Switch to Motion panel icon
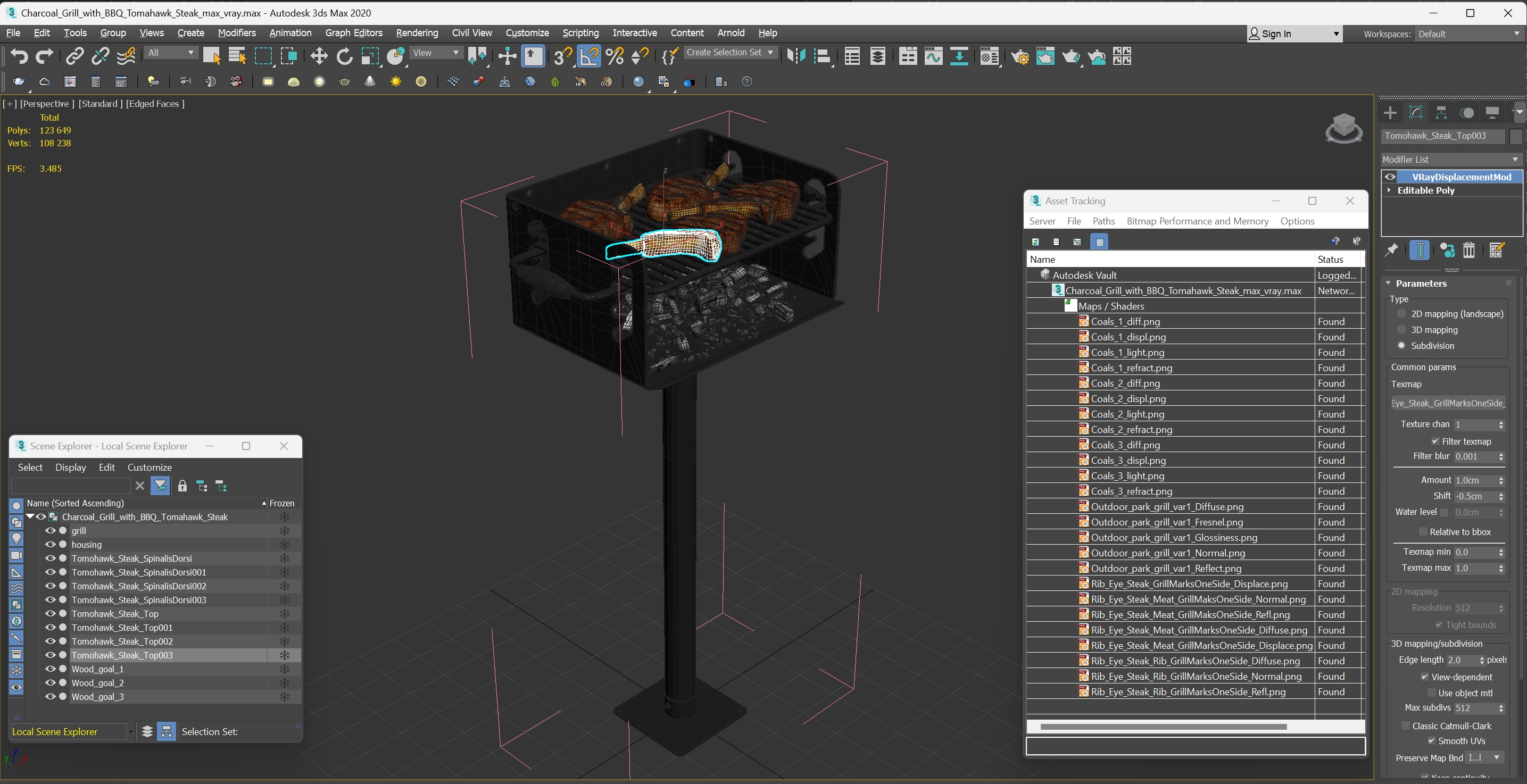The height and width of the screenshot is (784, 1527). pyautogui.click(x=1467, y=113)
